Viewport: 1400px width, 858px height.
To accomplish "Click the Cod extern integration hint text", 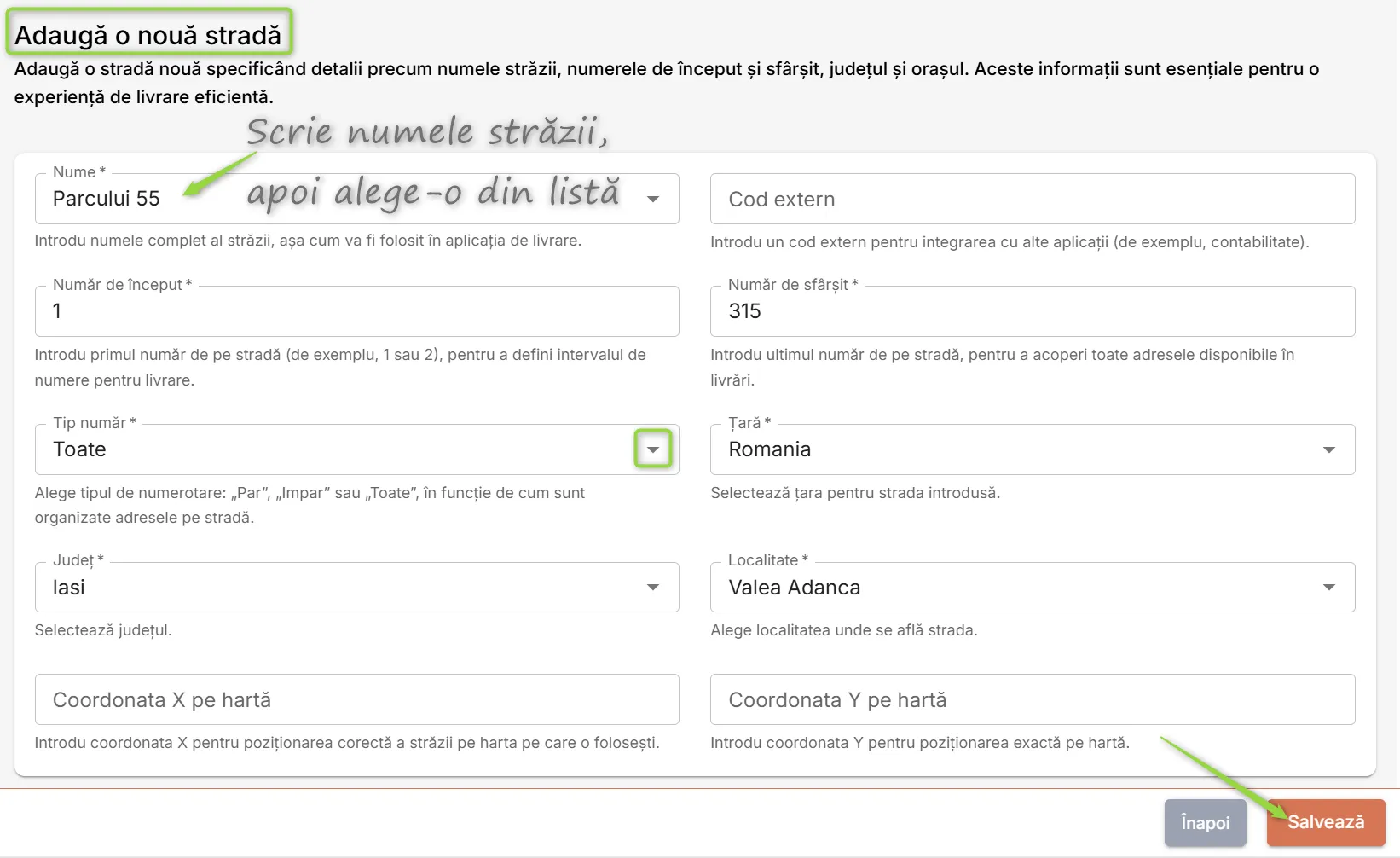I will [1010, 242].
